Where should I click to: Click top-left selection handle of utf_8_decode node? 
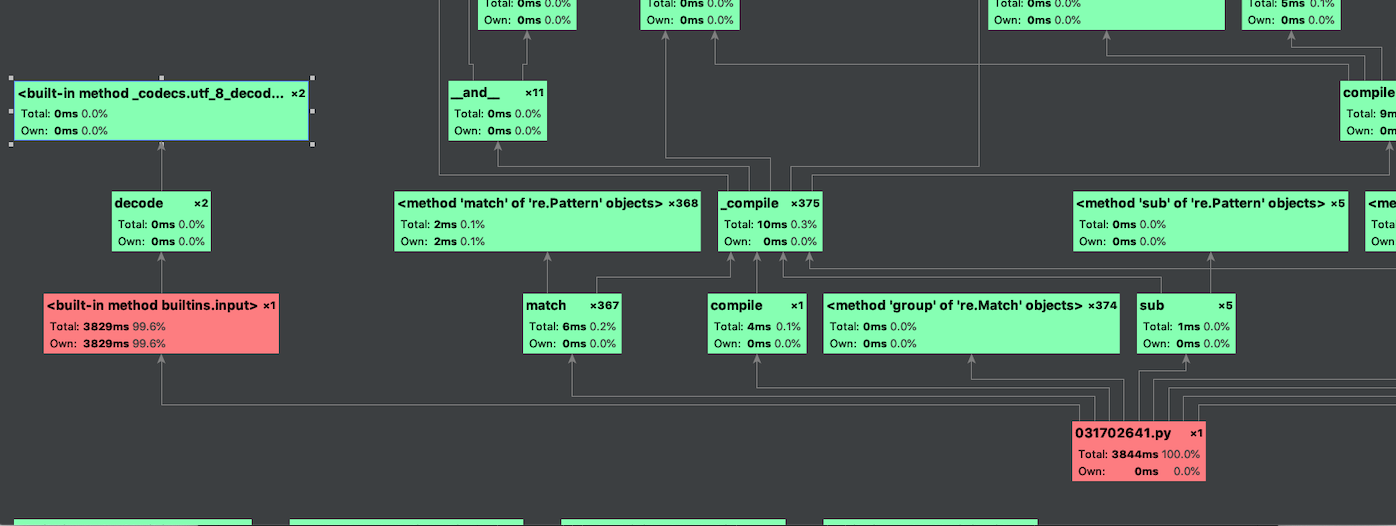click(12, 78)
